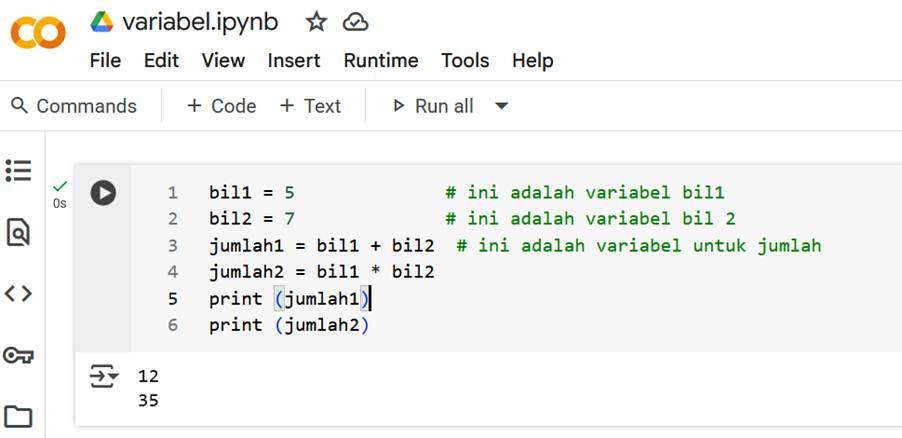The width and height of the screenshot is (902, 438).
Task: Add a new Text cell
Action: point(310,106)
